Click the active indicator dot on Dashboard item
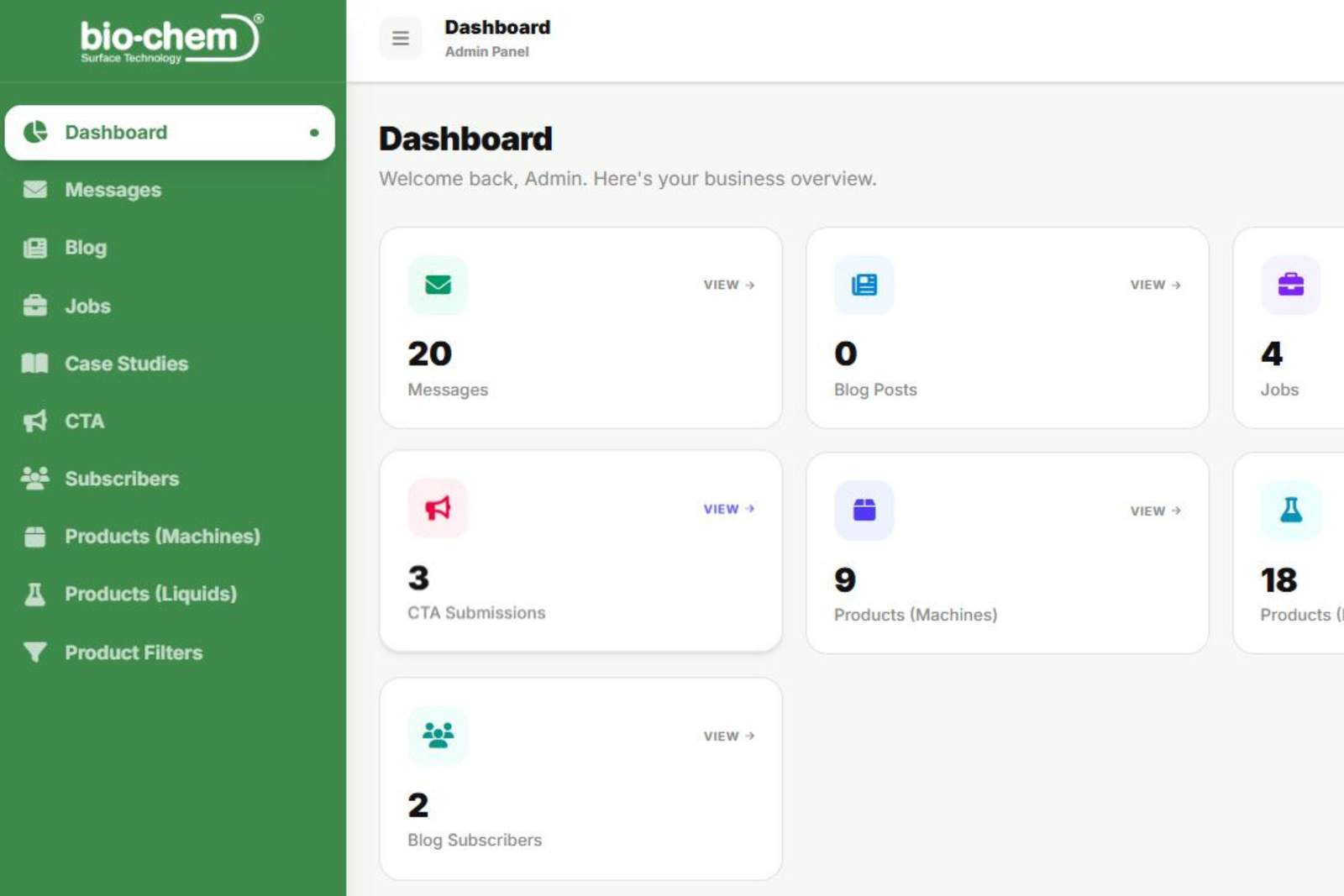Image resolution: width=1344 pixels, height=896 pixels. 314,133
